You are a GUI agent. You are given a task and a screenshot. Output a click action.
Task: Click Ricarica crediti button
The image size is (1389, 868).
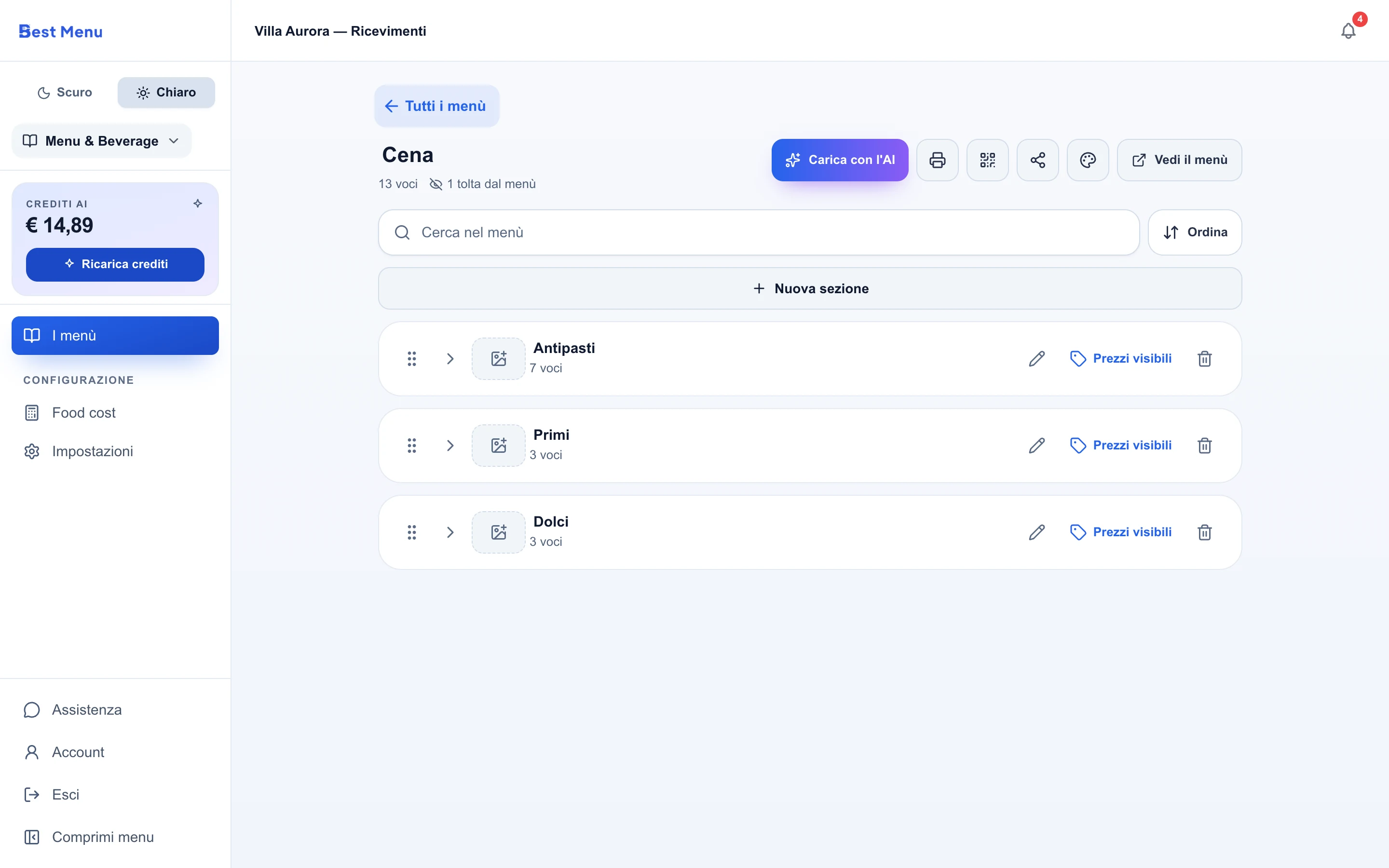click(115, 264)
